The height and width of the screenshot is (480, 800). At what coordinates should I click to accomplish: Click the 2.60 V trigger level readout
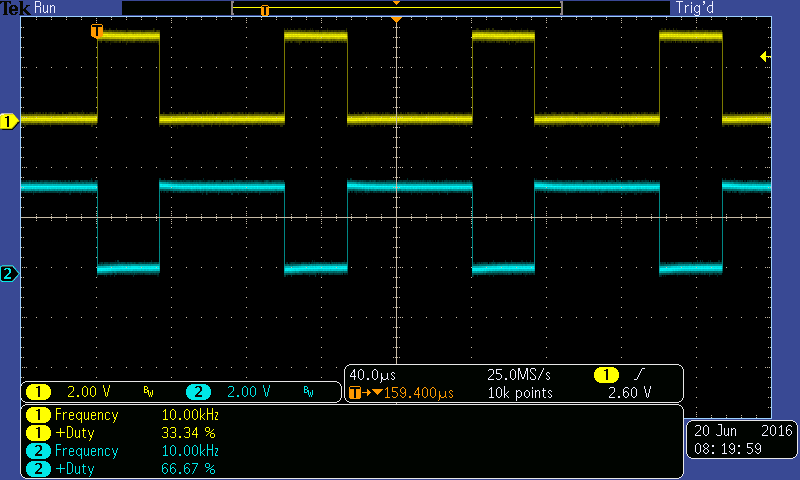click(x=630, y=393)
